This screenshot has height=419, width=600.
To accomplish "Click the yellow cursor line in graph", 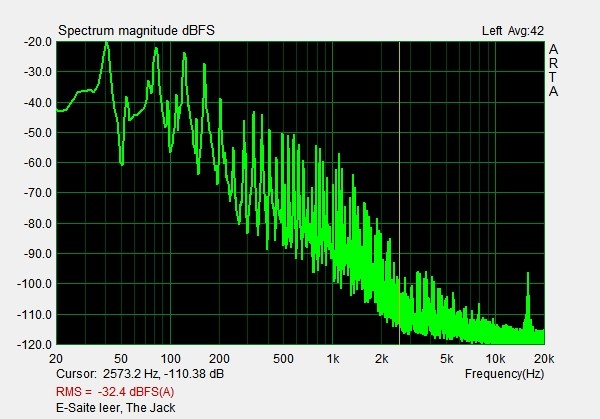I will tap(399, 193).
